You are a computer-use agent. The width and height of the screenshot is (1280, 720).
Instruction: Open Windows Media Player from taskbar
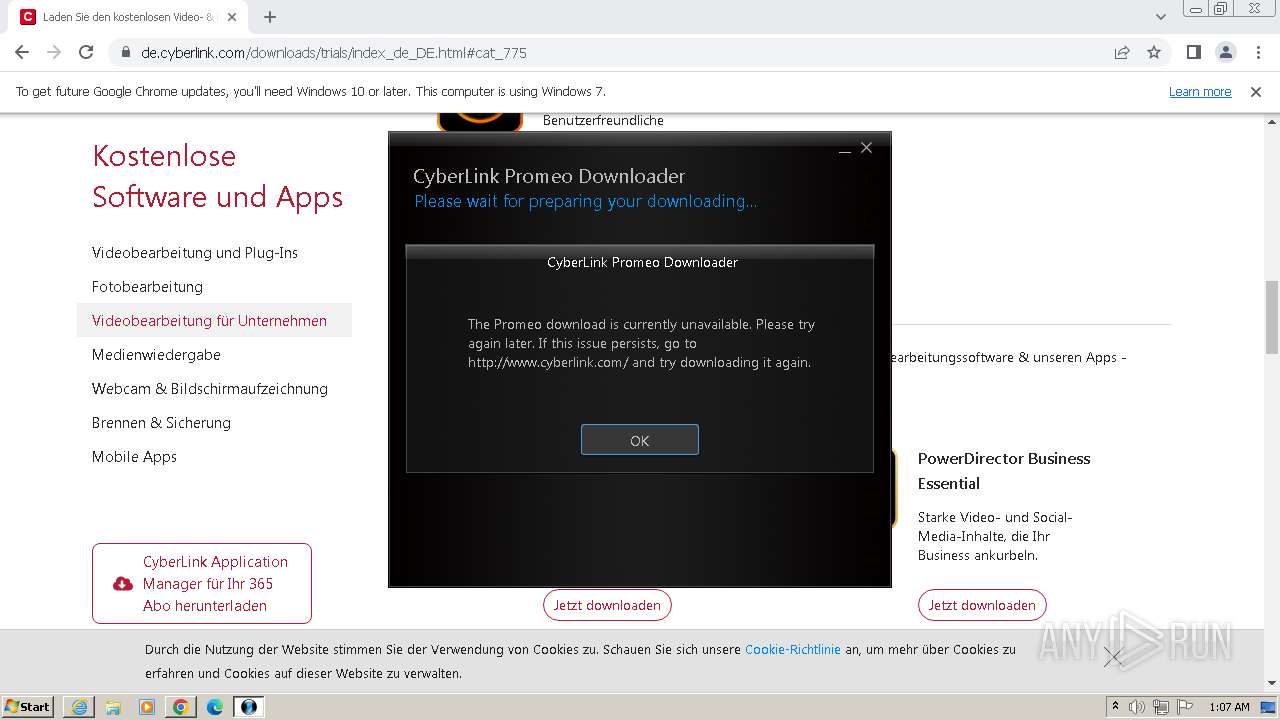pyautogui.click(x=147, y=706)
